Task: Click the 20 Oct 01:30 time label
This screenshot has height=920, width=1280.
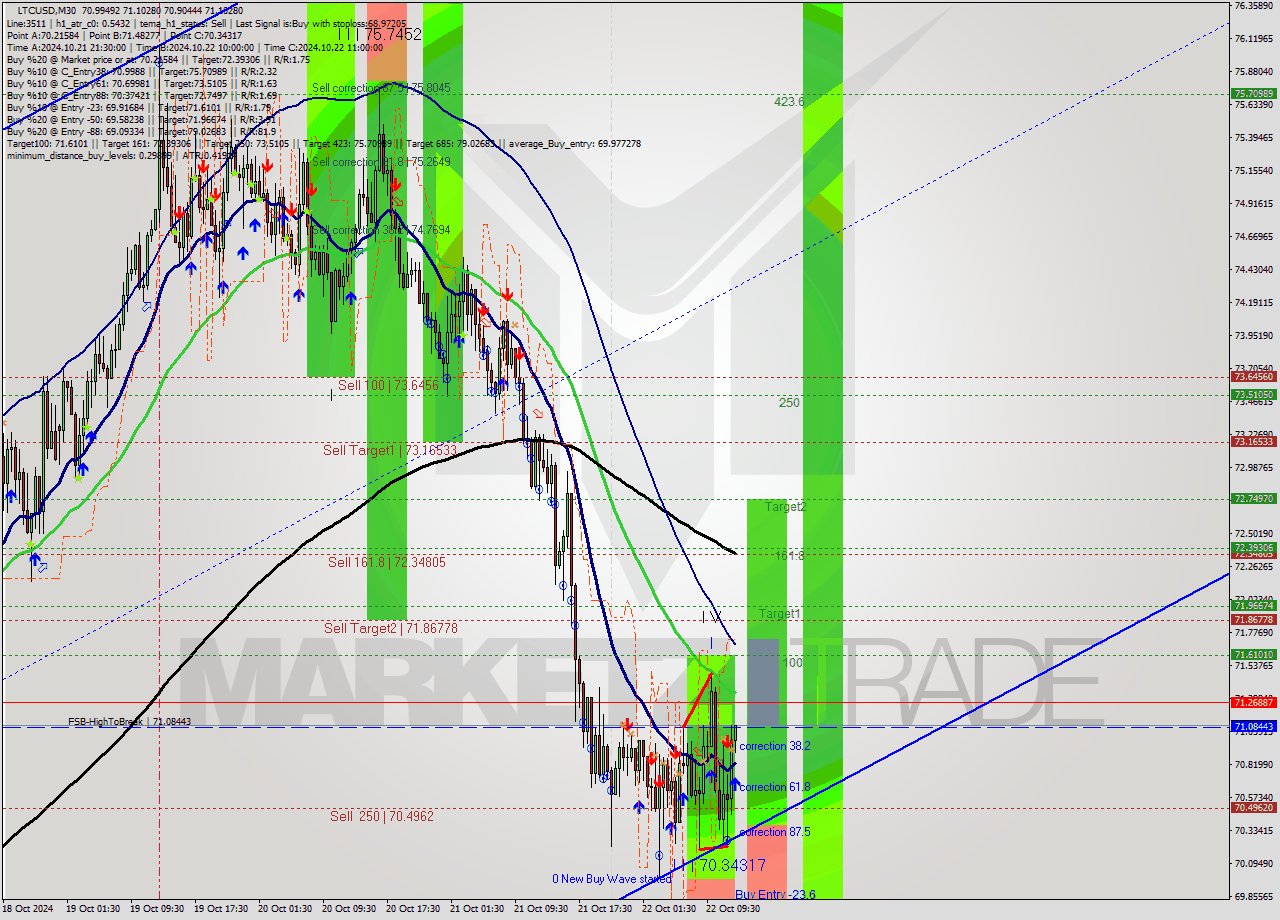Action: (285, 909)
